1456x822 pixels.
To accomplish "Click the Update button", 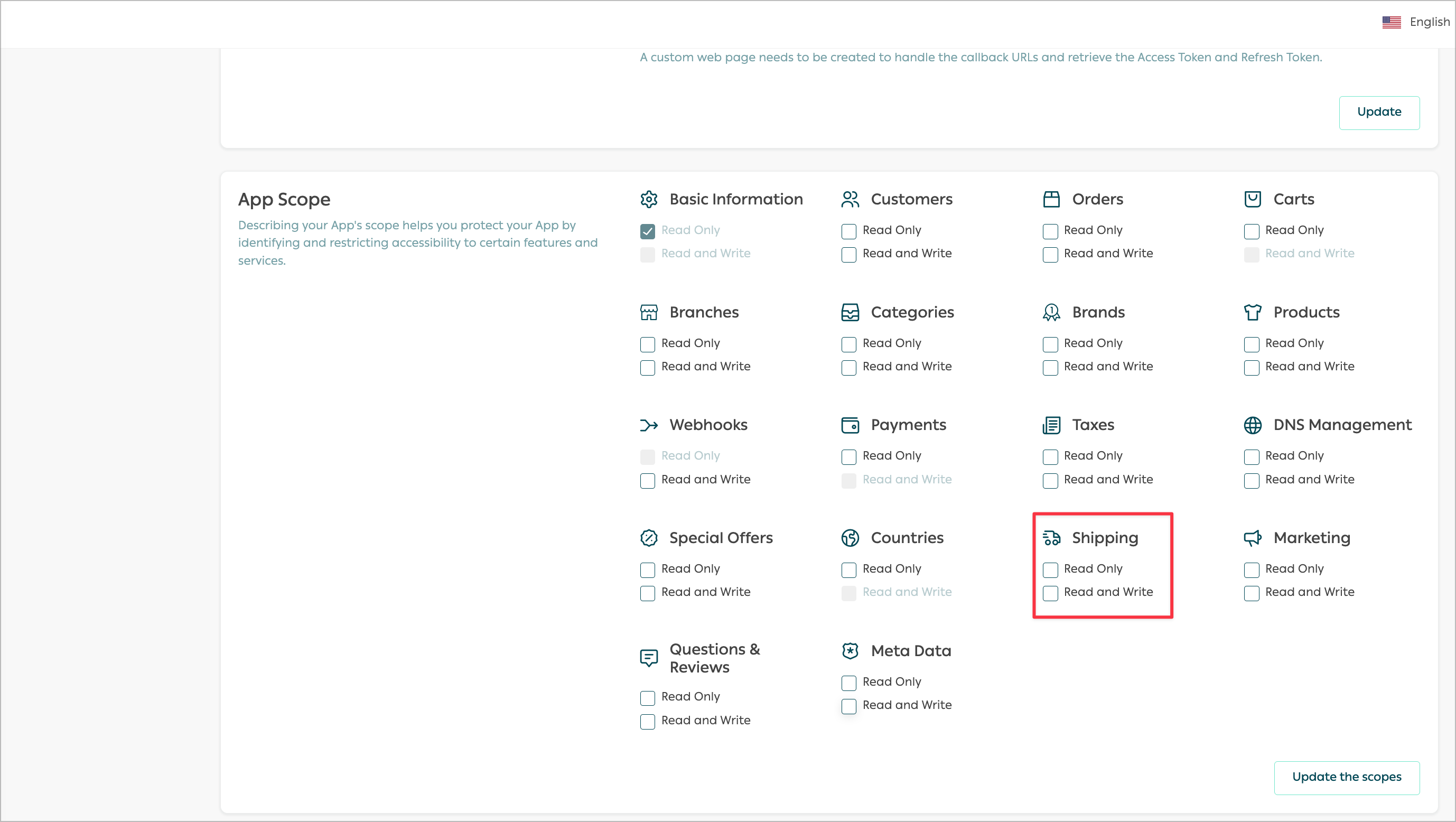I will (1378, 113).
